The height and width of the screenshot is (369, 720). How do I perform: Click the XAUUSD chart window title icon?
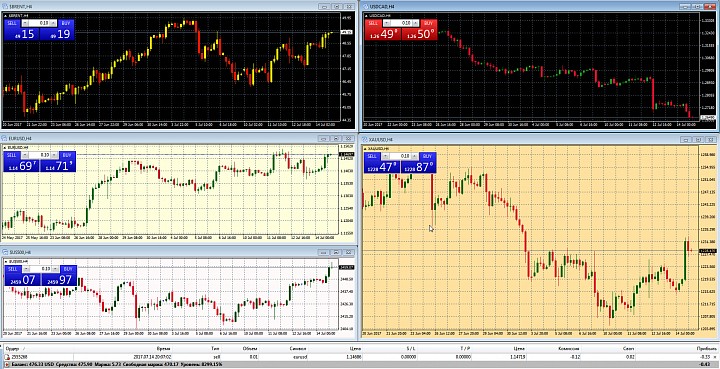[365, 139]
